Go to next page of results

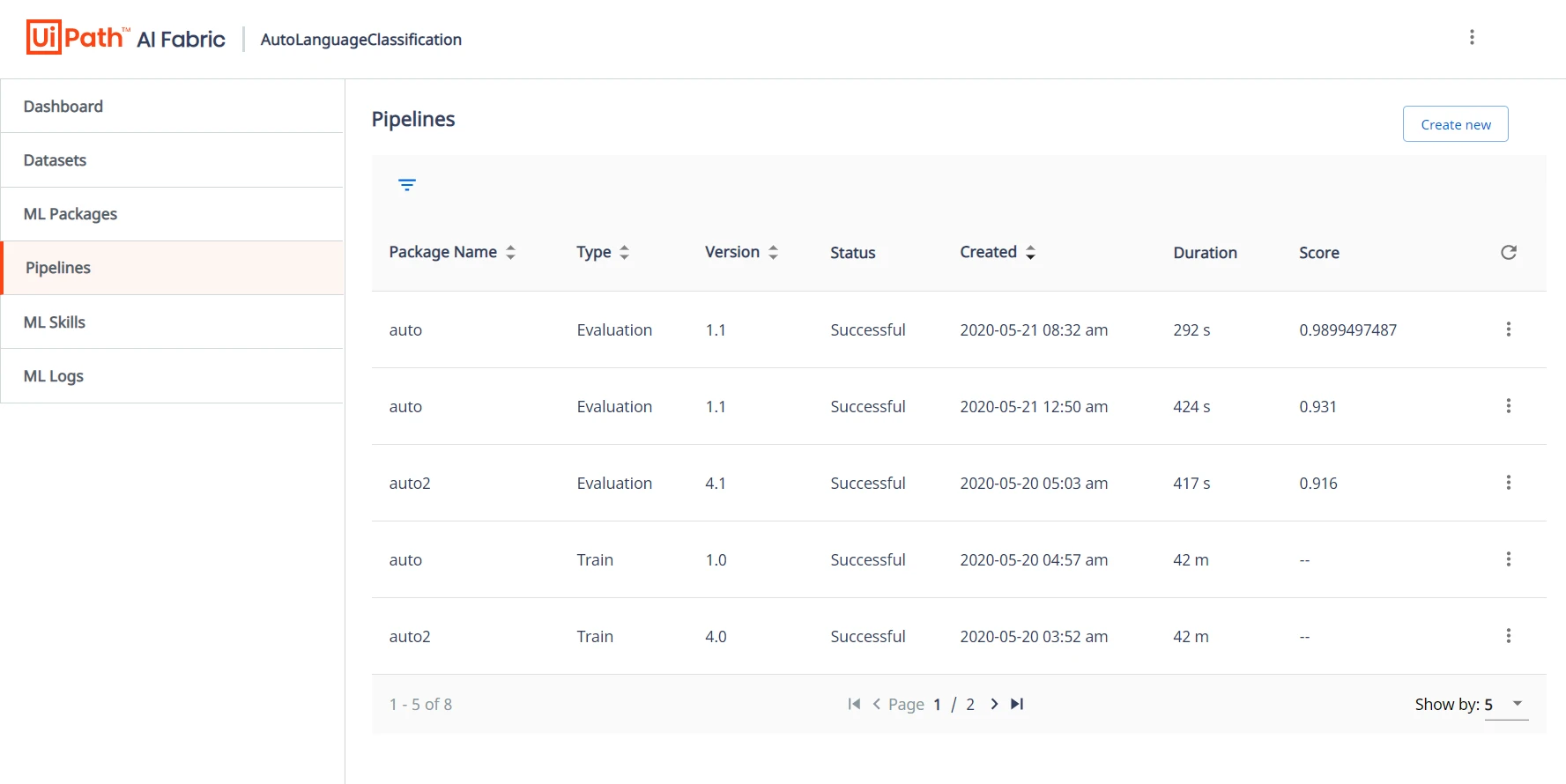pos(994,704)
